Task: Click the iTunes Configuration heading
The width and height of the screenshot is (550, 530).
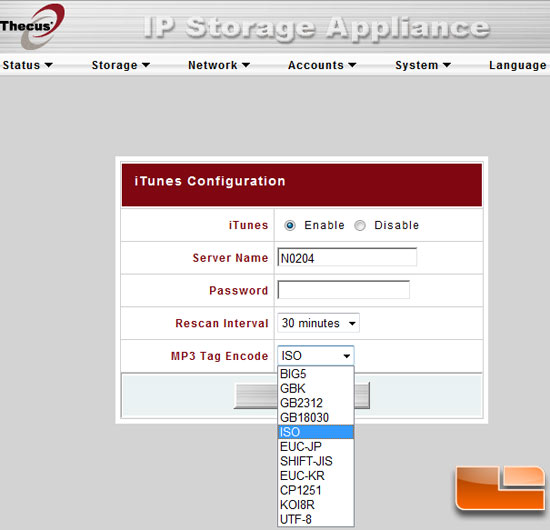Action: (210, 181)
